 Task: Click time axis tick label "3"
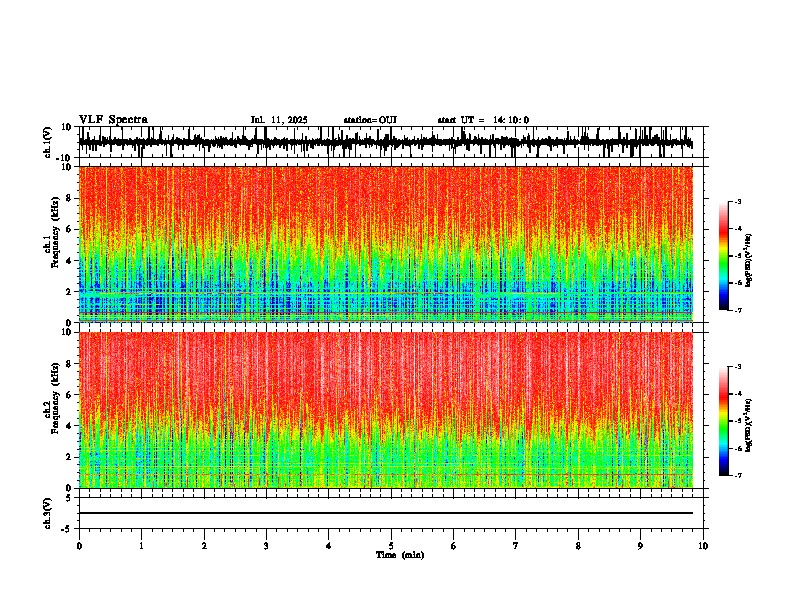[266, 546]
